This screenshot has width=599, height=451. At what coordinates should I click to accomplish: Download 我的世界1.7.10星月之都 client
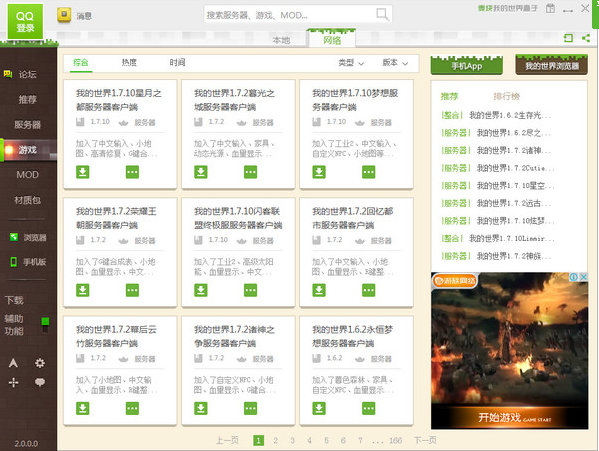(x=83, y=172)
